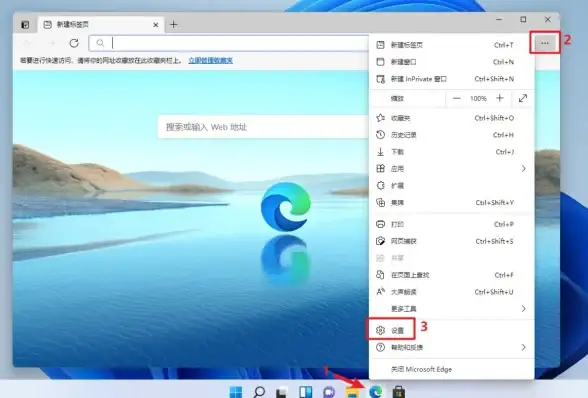Click the "100%" zoom level value
The height and width of the screenshot is (398, 588).
pos(478,98)
